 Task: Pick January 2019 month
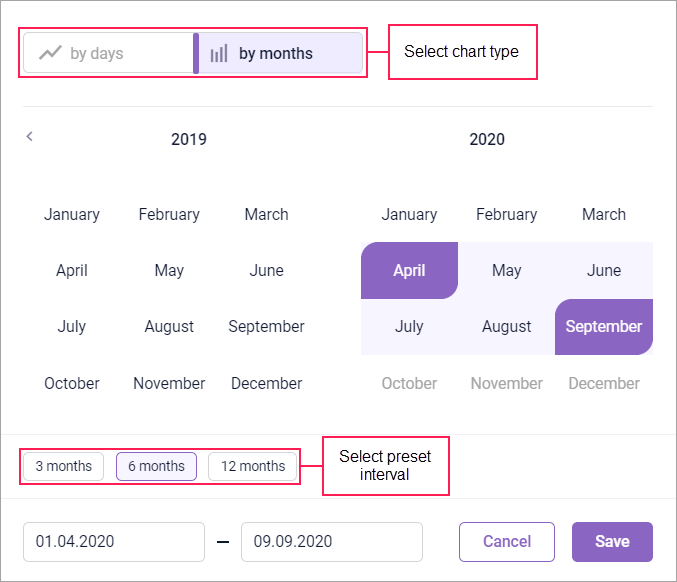[x=72, y=214]
